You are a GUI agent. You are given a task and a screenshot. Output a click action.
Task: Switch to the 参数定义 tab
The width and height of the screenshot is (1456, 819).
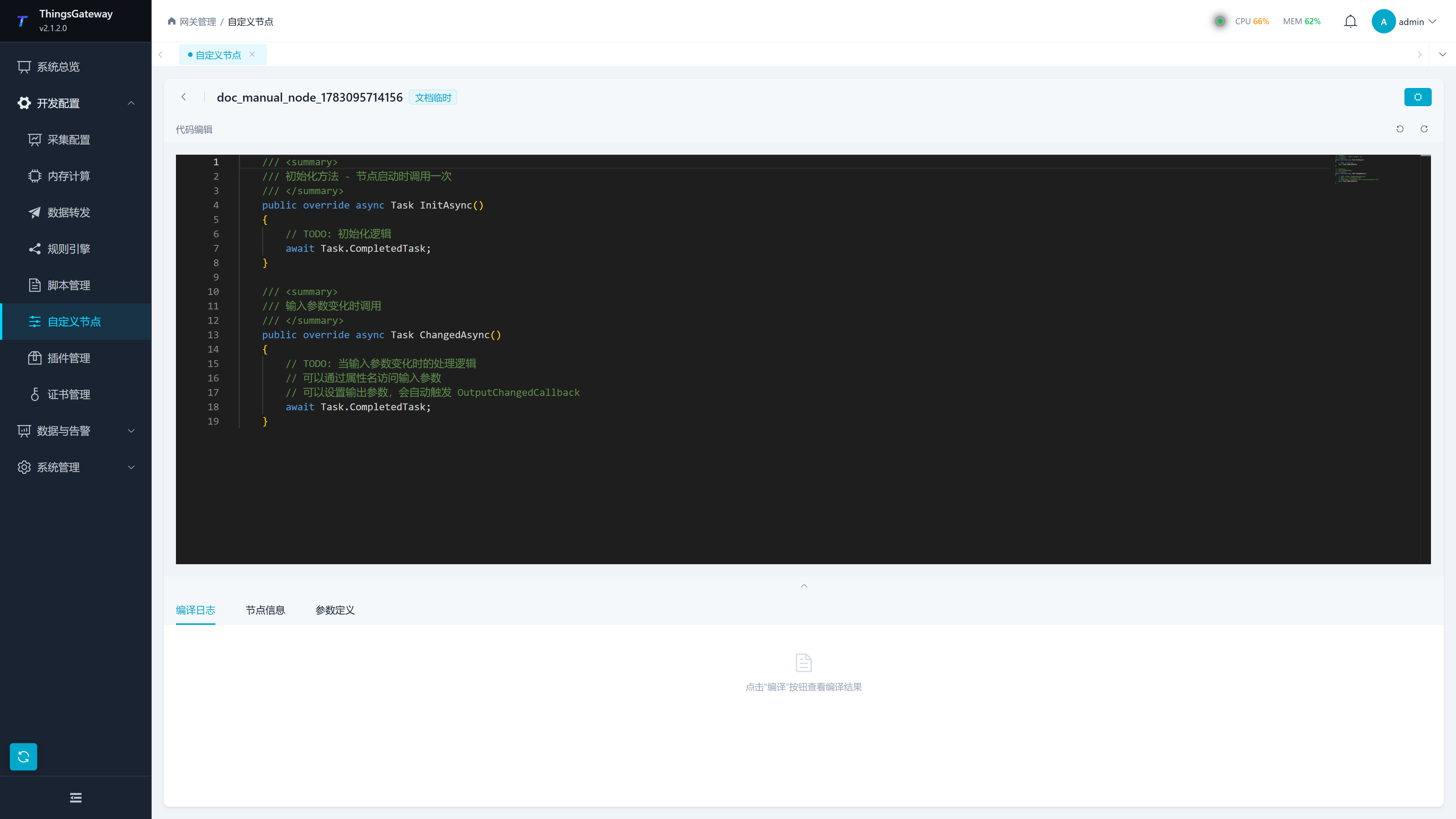click(334, 610)
